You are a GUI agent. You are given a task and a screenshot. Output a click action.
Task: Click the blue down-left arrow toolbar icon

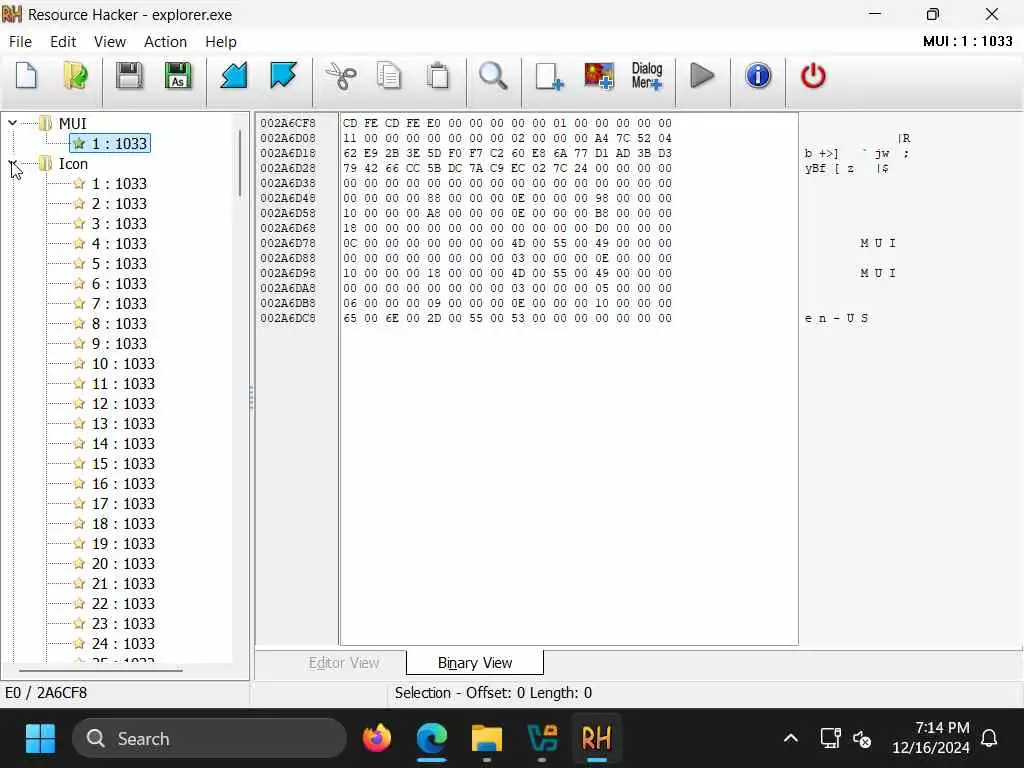(234, 76)
